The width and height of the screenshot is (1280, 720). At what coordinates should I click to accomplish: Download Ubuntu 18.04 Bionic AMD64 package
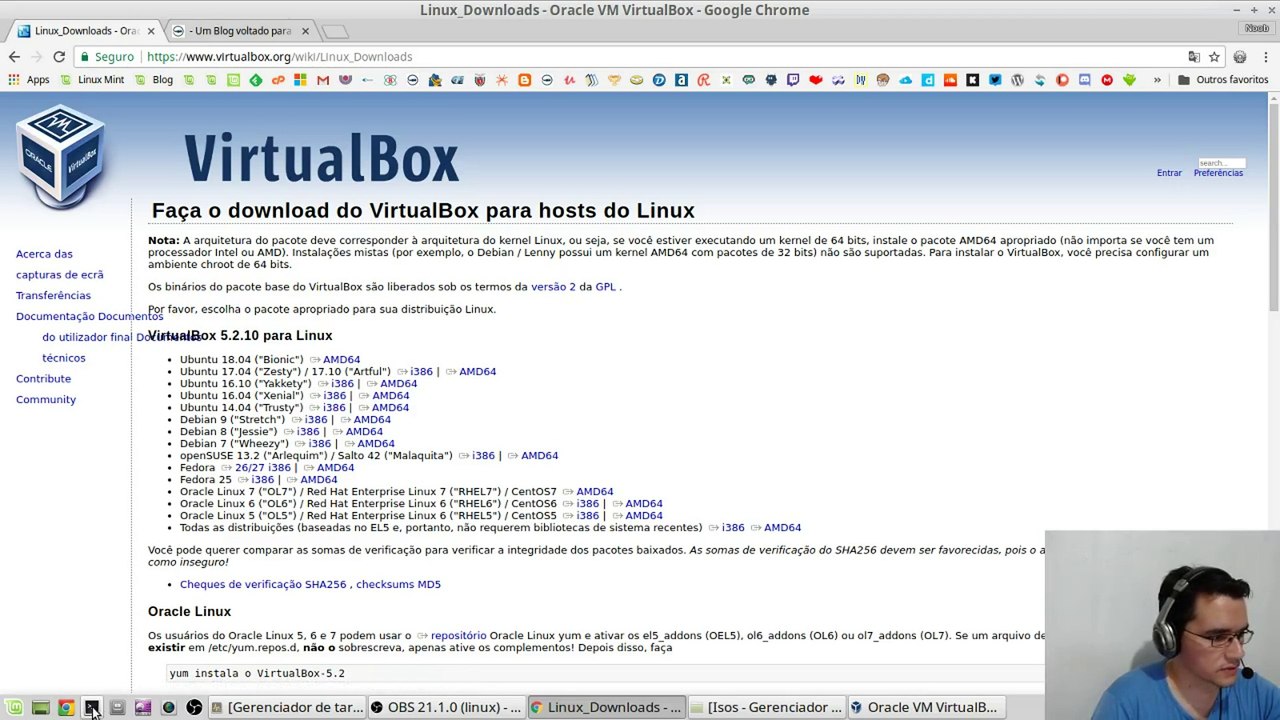click(341, 360)
